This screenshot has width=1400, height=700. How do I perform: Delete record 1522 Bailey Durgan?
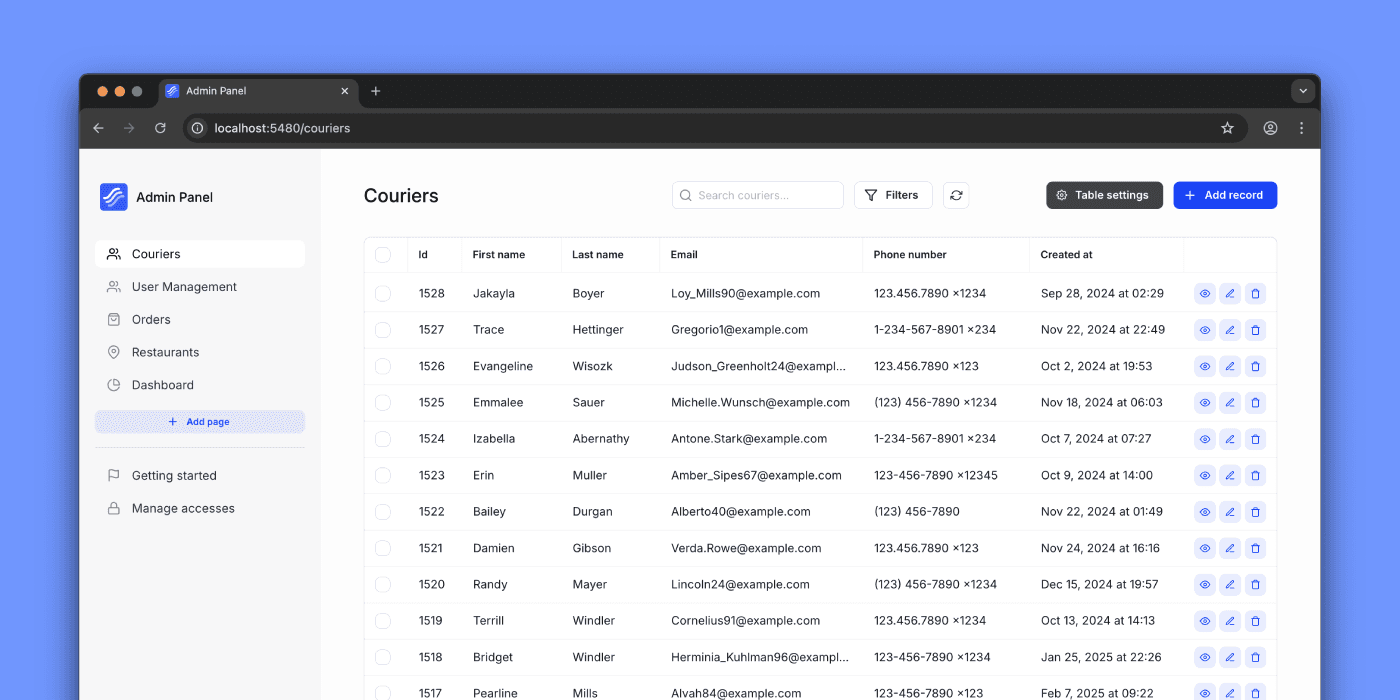click(x=1255, y=512)
